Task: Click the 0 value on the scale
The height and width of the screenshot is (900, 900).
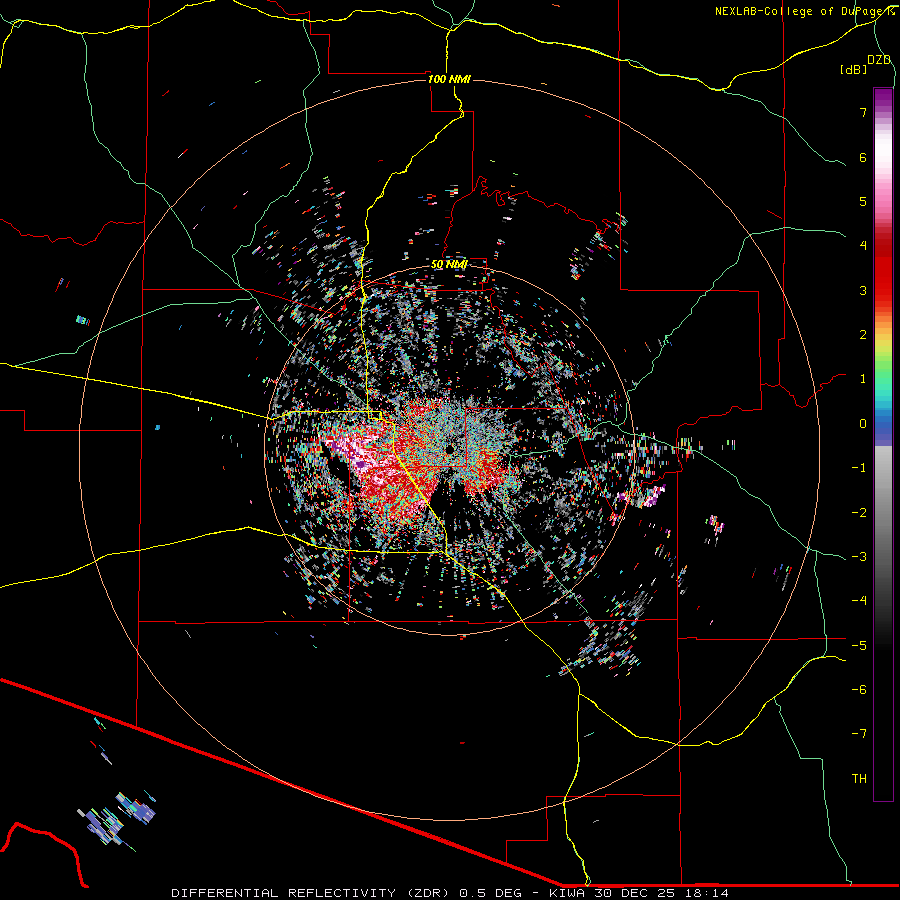Action: [863, 424]
